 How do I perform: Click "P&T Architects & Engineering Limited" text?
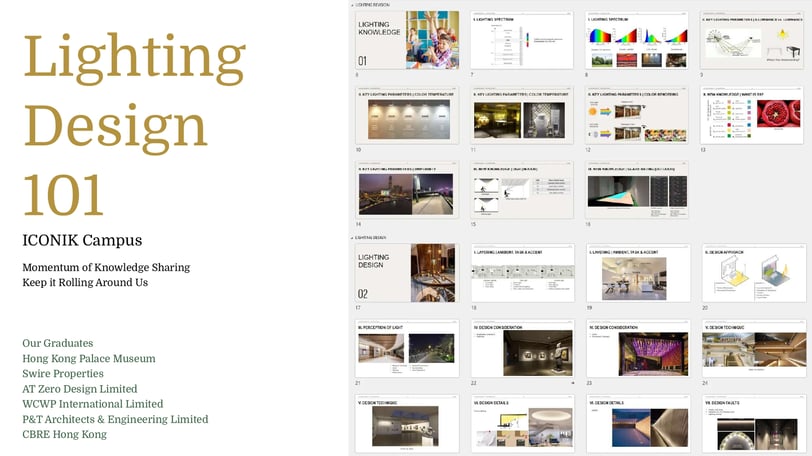tap(115, 419)
